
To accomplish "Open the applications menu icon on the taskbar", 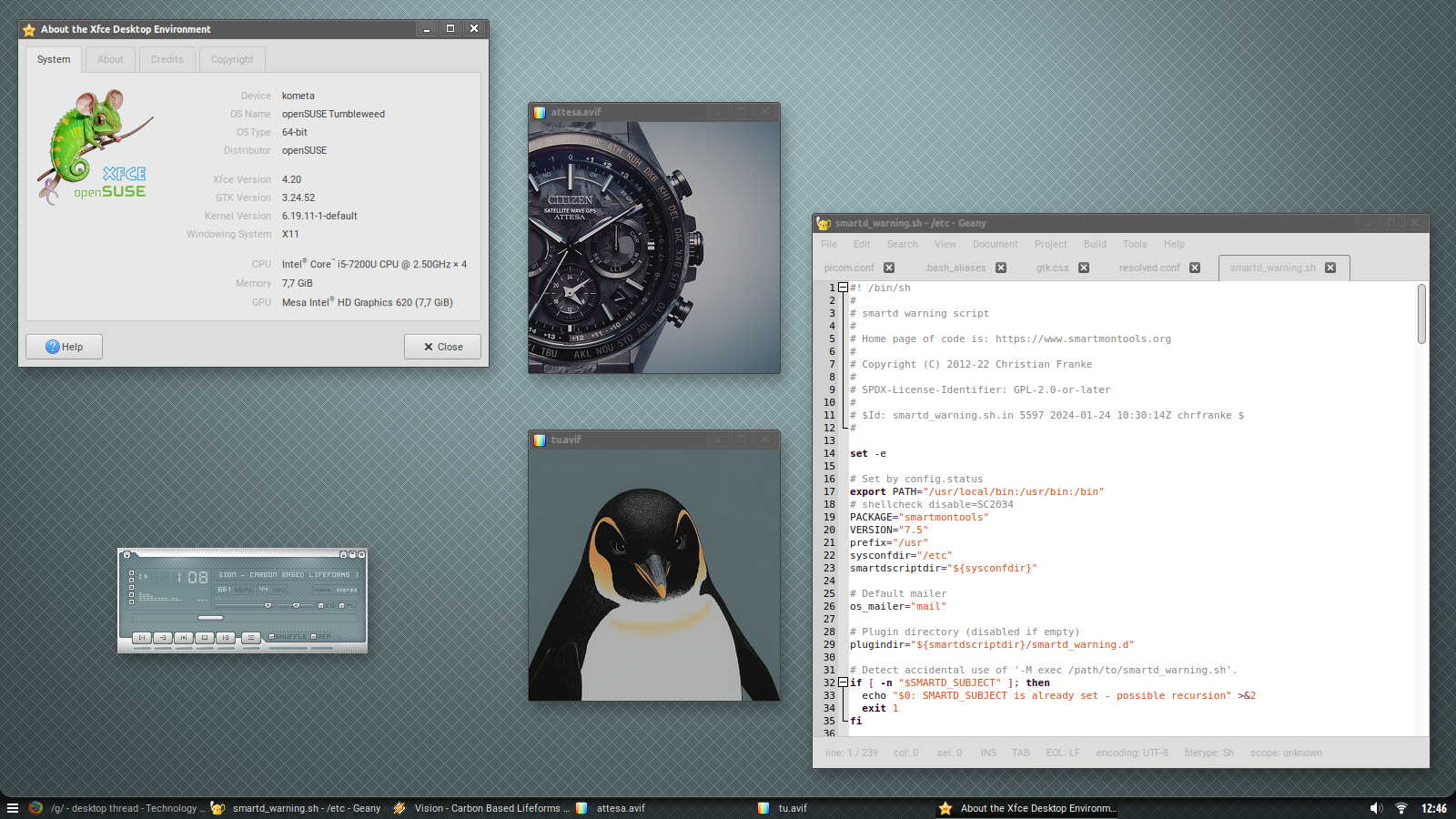I will point(13,808).
